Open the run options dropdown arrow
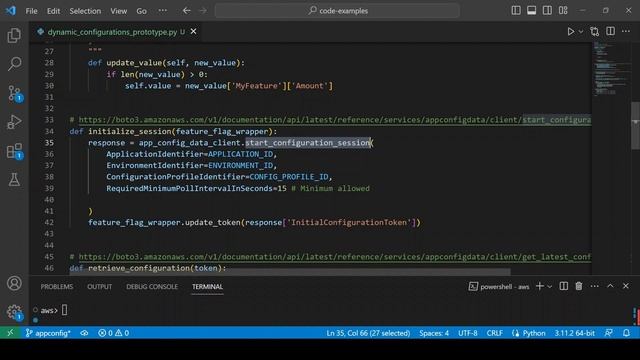 581,31
